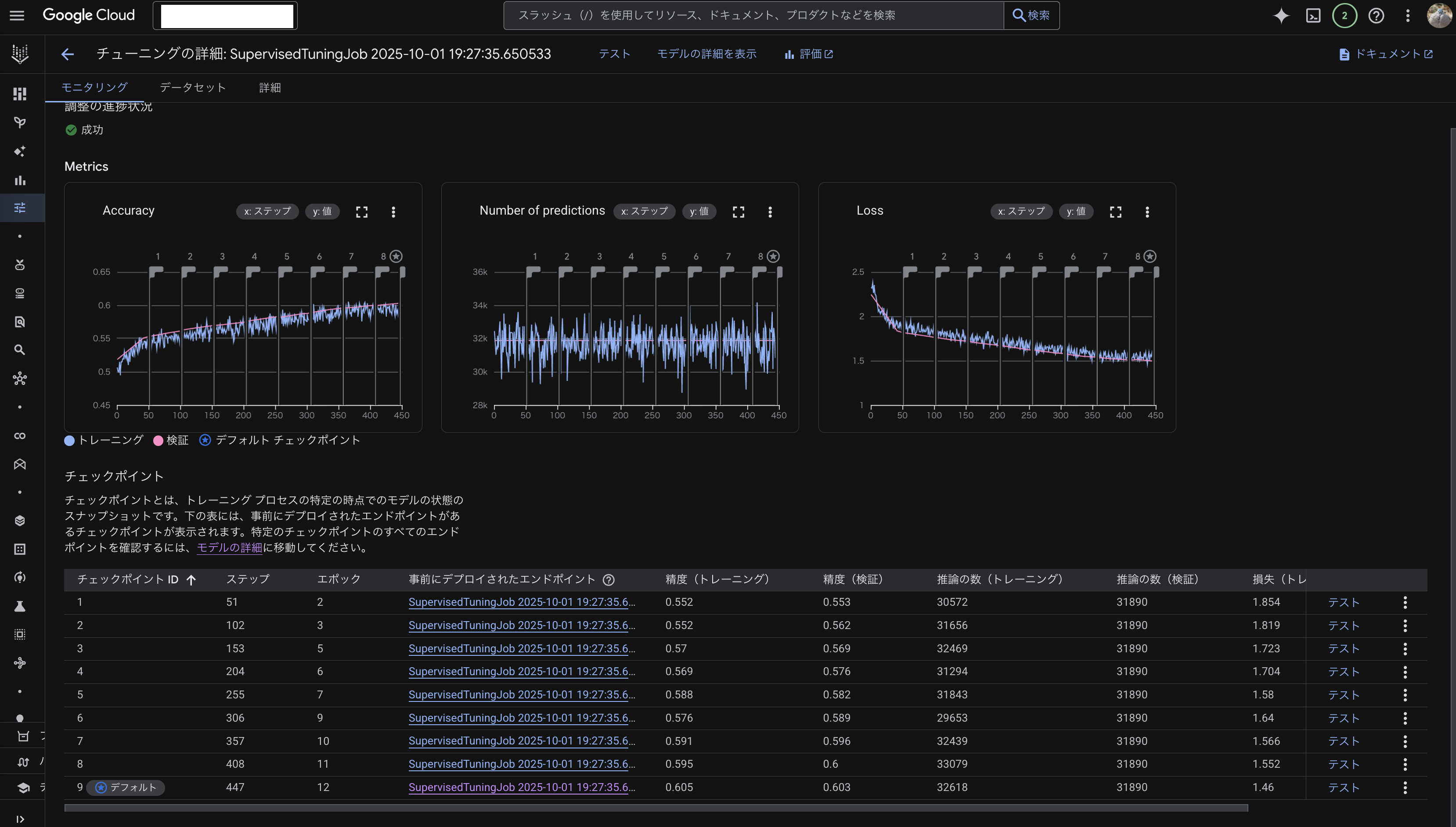The width and height of the screenshot is (1456, 827).
Task: Open the help question mark menu
Action: (x=1376, y=15)
